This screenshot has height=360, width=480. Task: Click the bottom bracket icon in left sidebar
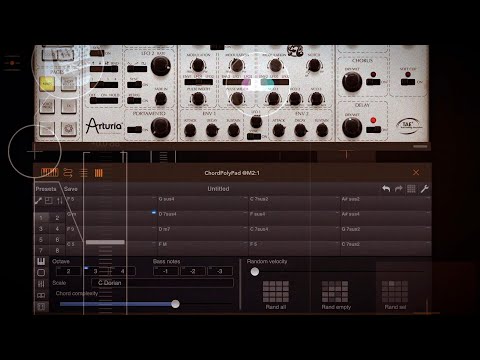coord(41,307)
